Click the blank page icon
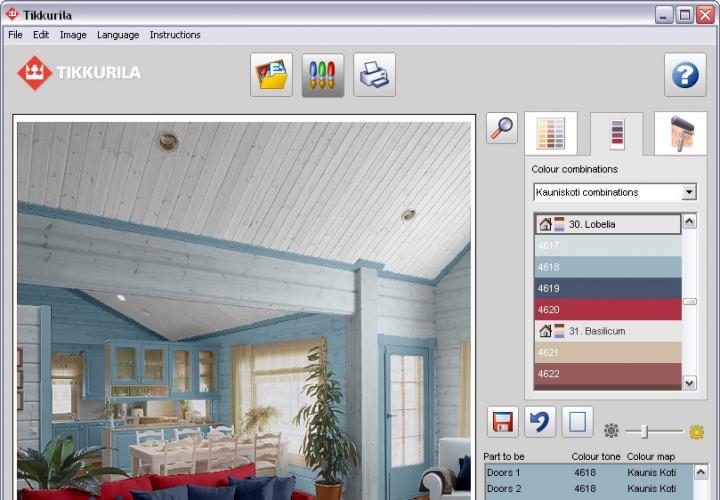The height and width of the screenshot is (500, 720). click(x=577, y=422)
